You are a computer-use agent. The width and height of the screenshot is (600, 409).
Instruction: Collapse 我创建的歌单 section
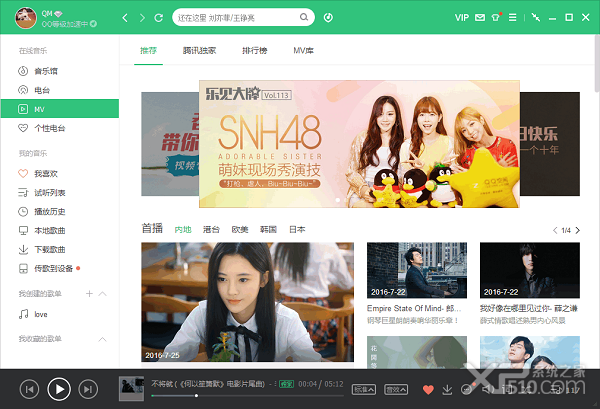pos(102,293)
